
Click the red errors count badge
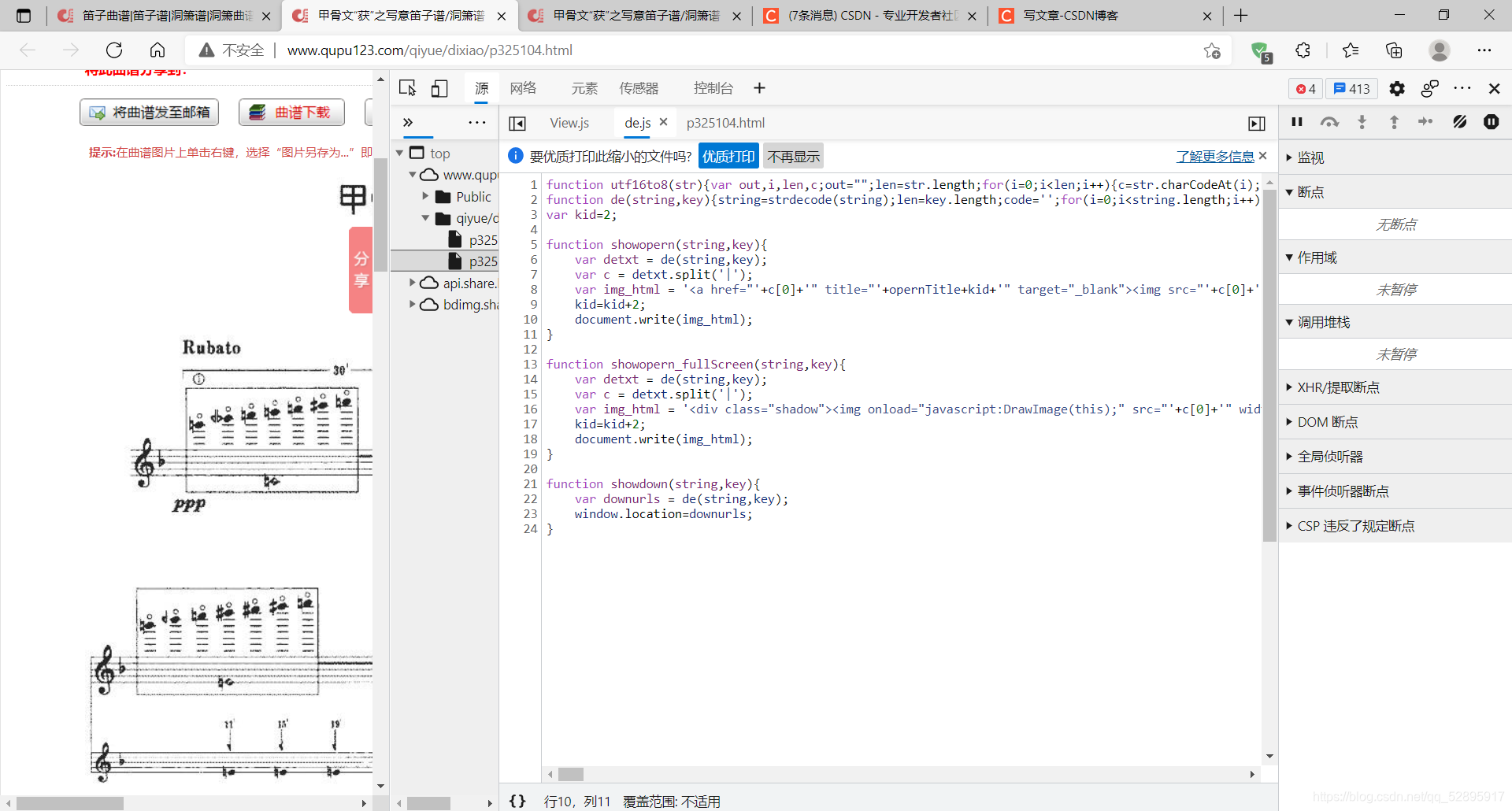pyautogui.click(x=1306, y=89)
